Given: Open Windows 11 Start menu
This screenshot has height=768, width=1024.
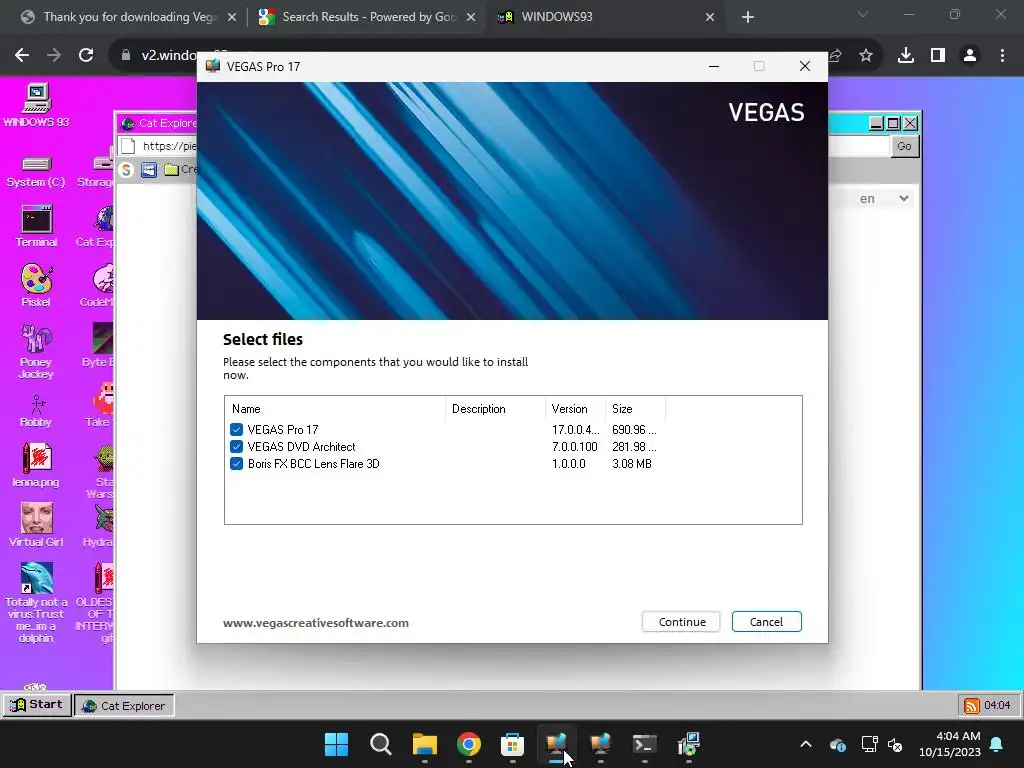Looking at the screenshot, I should pos(337,744).
